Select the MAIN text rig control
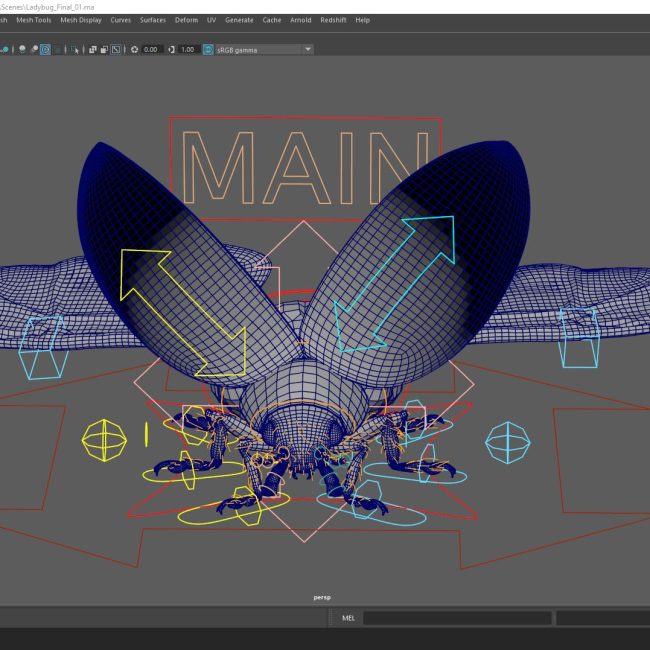Image resolution: width=650 pixels, height=650 pixels. click(x=306, y=168)
